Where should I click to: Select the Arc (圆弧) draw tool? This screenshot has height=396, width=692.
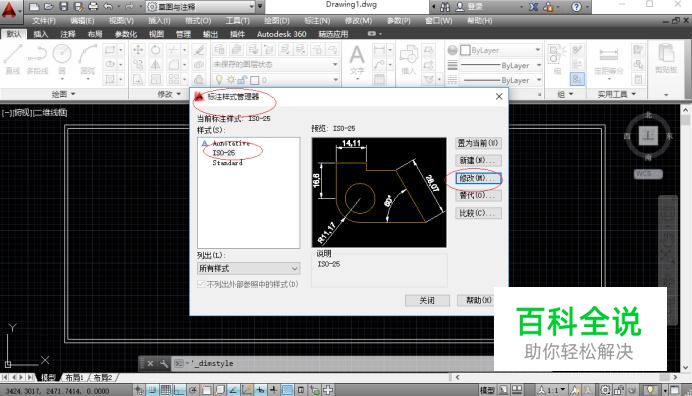(87, 59)
